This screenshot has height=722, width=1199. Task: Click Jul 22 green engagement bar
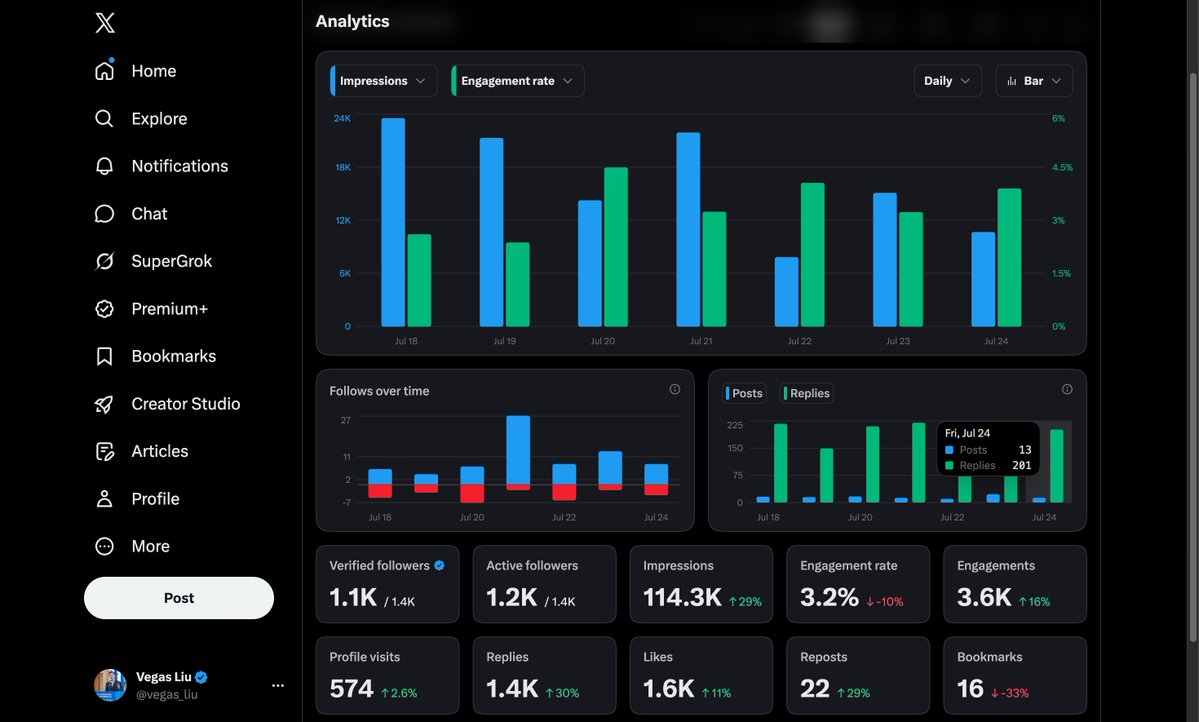813,255
